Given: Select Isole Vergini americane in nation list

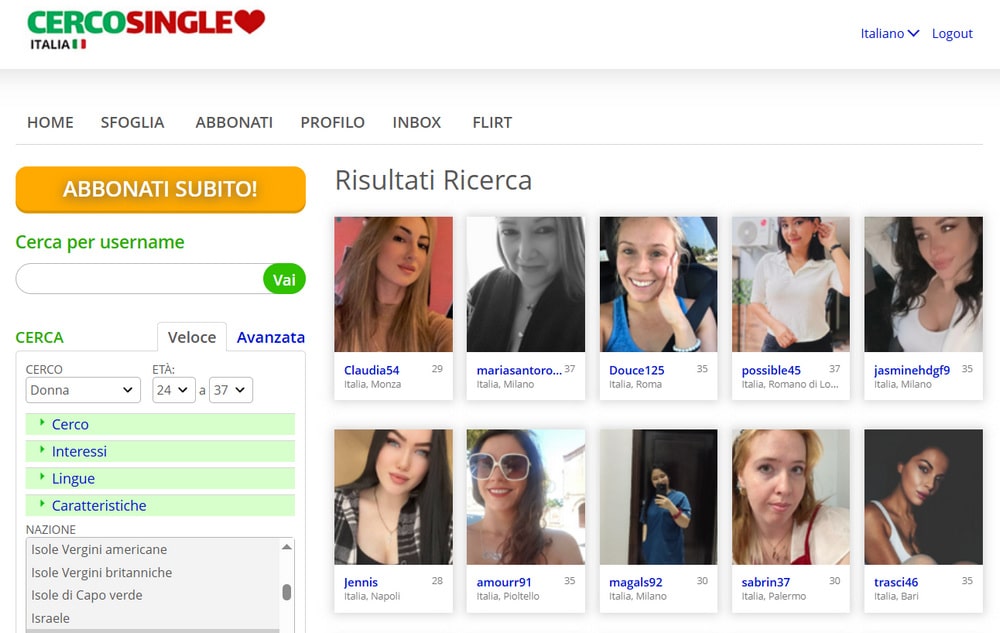Looking at the screenshot, I should point(153,549).
